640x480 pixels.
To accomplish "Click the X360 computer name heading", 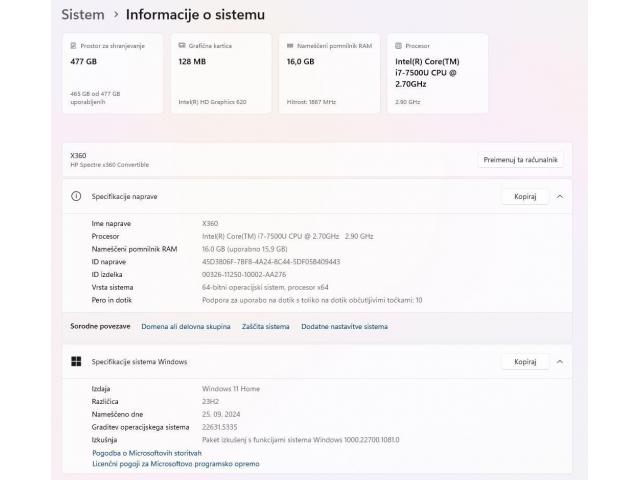I will click(78, 156).
